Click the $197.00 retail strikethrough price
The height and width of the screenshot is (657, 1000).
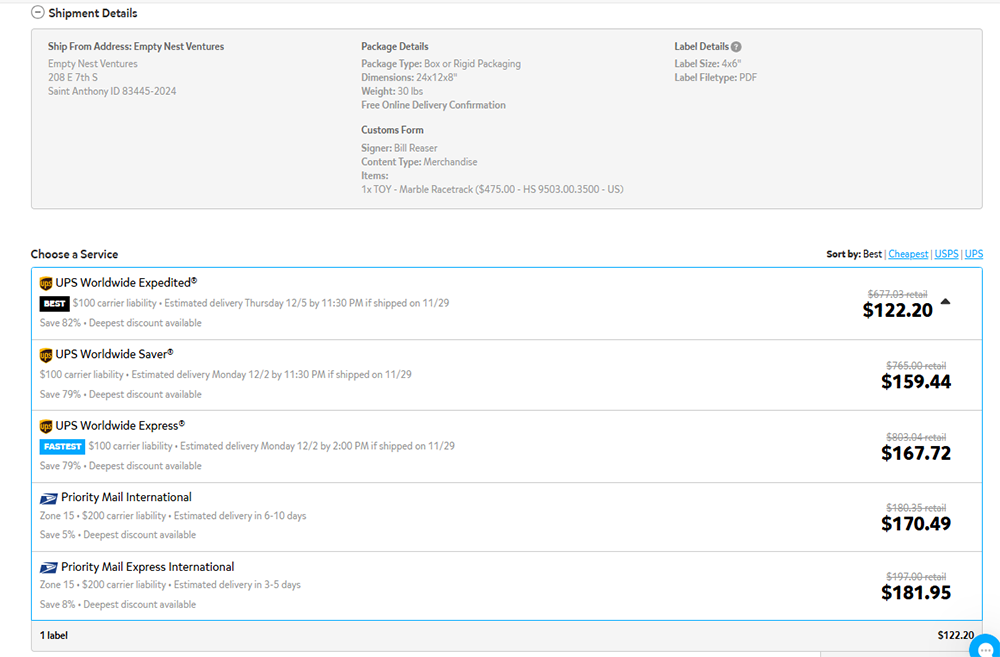(916, 577)
